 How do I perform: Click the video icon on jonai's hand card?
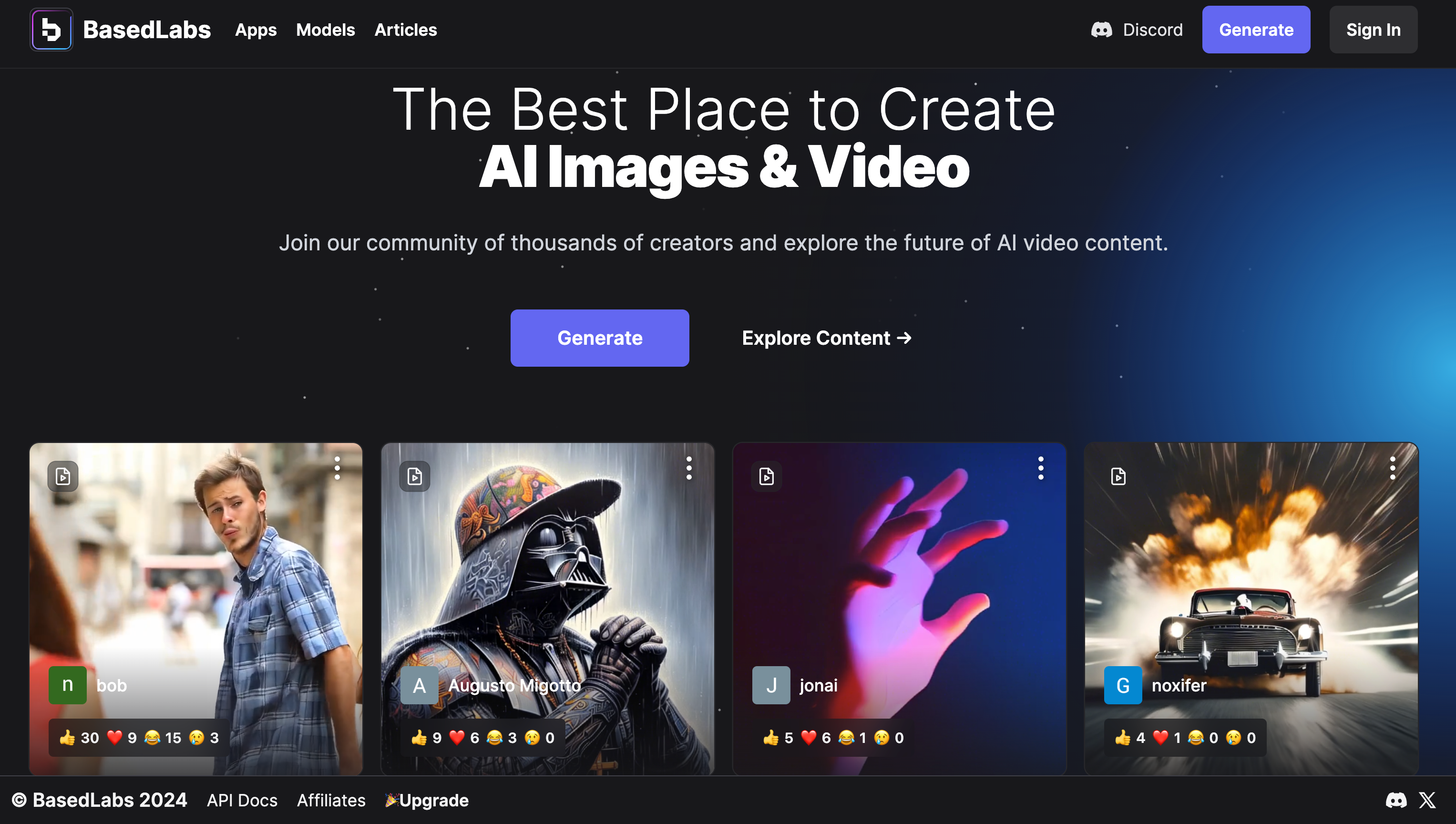tap(767, 476)
